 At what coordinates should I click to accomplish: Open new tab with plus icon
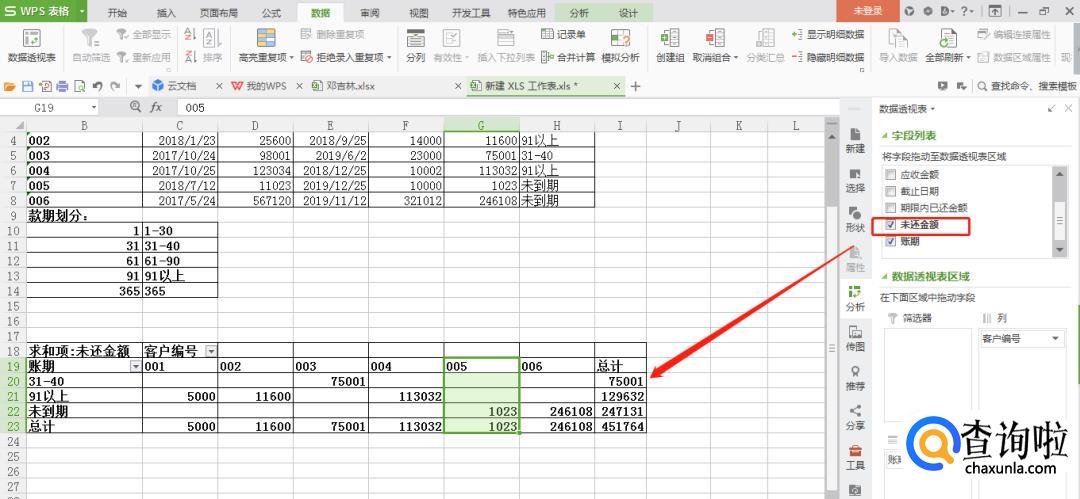635,86
